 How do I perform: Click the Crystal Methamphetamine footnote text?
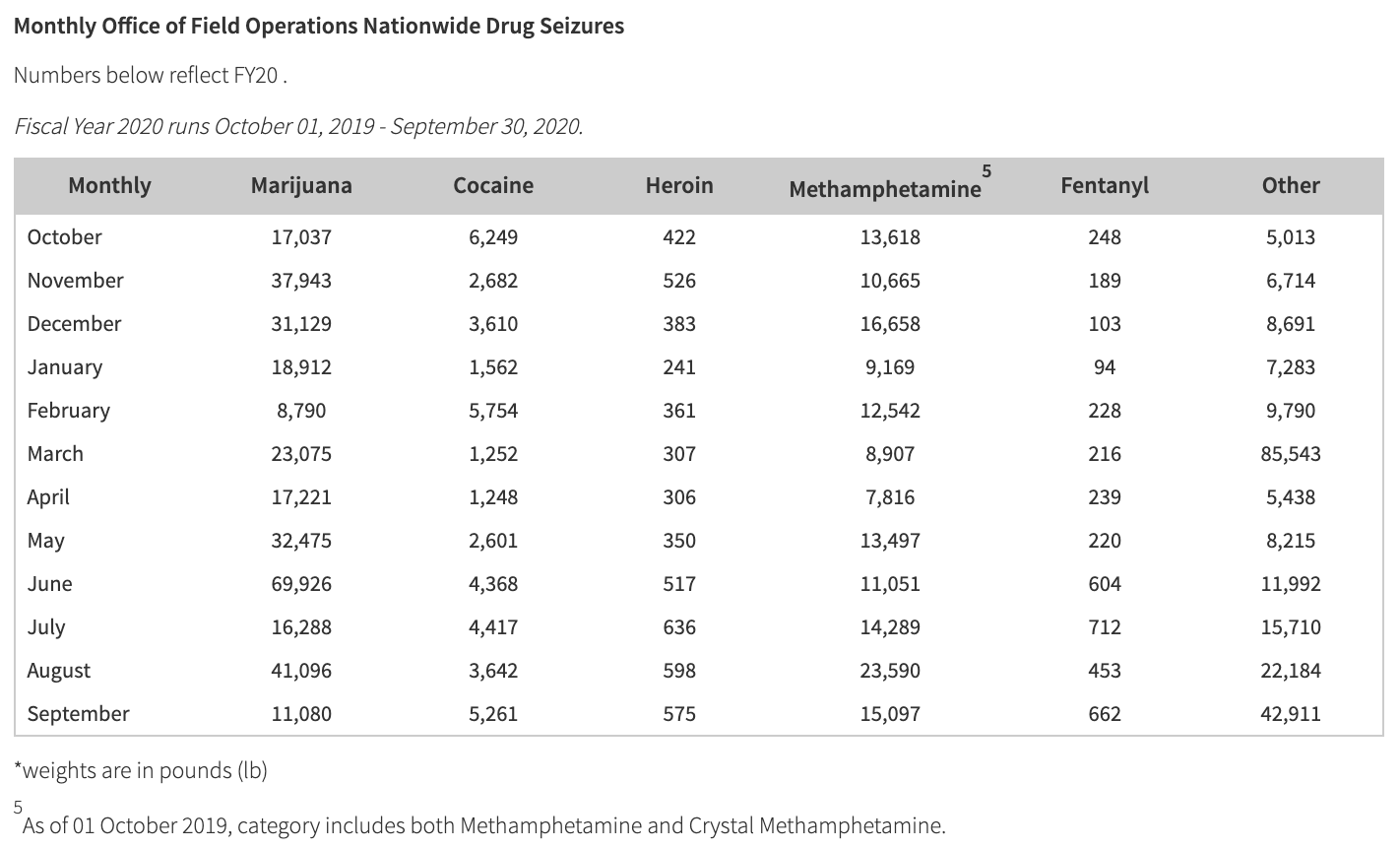pos(483,825)
